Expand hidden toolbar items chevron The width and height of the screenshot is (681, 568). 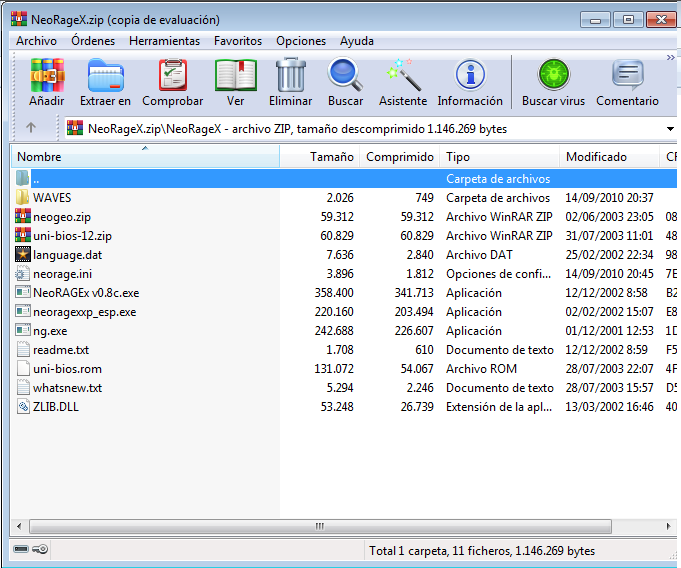click(671, 57)
